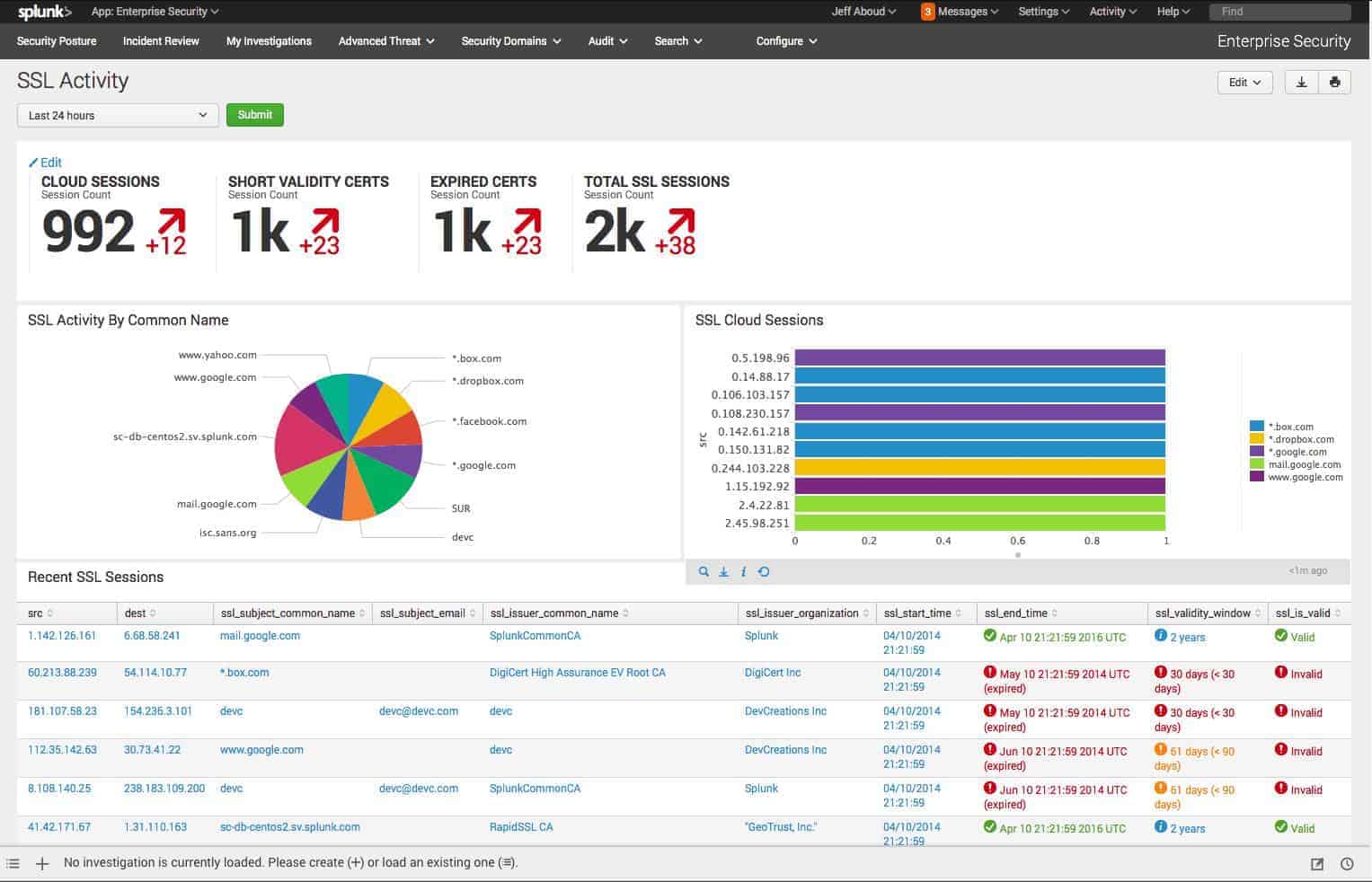The height and width of the screenshot is (882, 1372).
Task: Open the investigation list icon in bottom bar
Action: click(13, 863)
